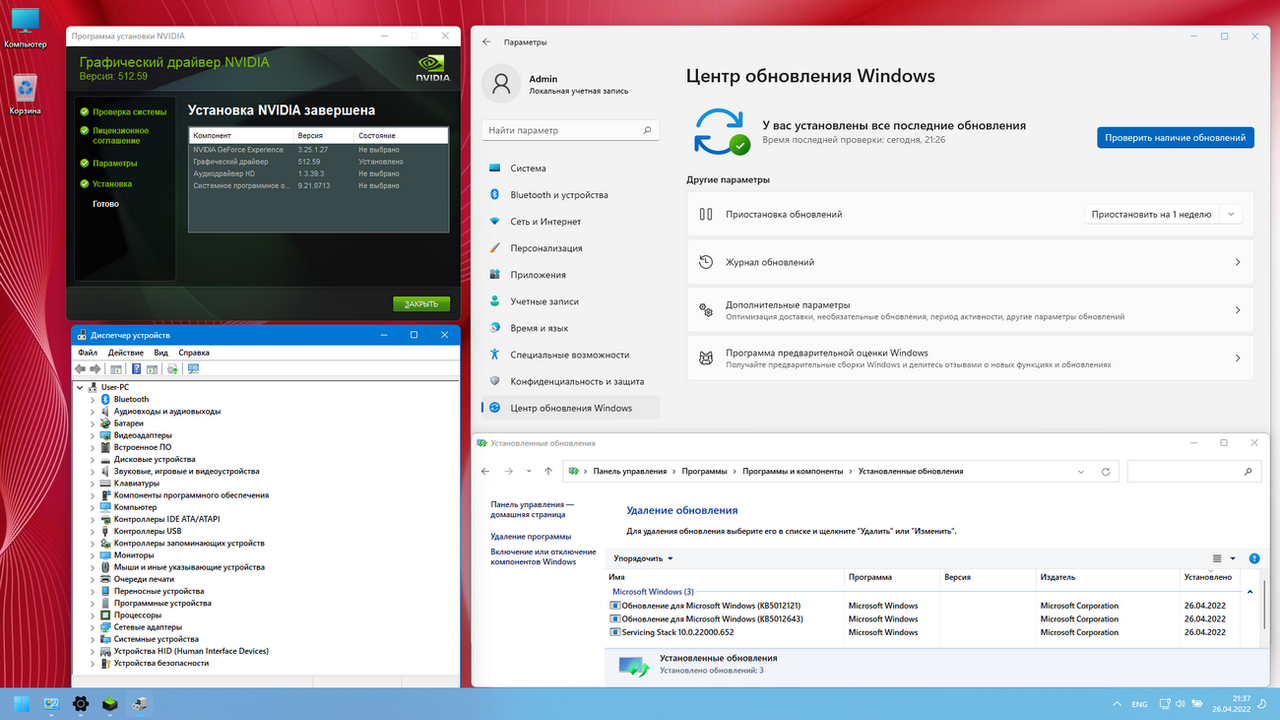Click Проверить наличие обновлений button
This screenshot has width=1280, height=720.
point(1175,138)
